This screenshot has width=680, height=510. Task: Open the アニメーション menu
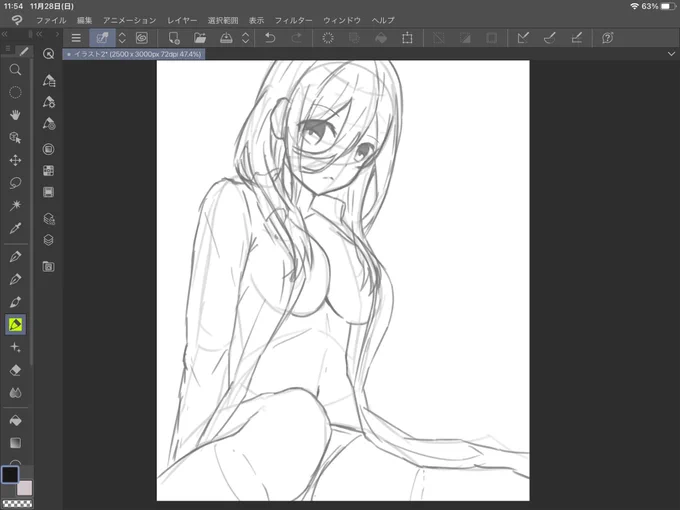(x=129, y=20)
